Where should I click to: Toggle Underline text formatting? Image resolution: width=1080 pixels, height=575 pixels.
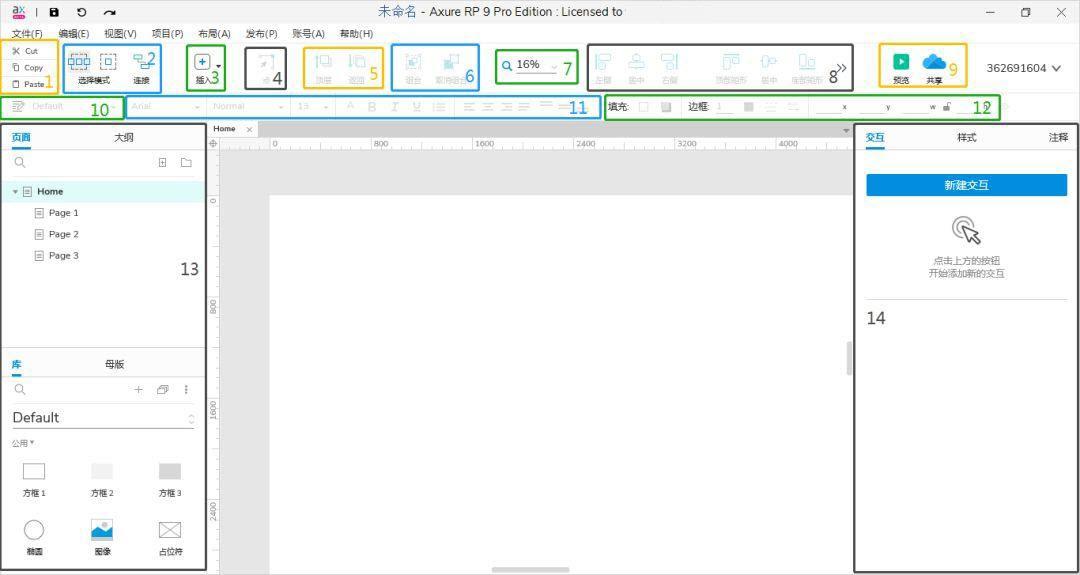tap(417, 107)
